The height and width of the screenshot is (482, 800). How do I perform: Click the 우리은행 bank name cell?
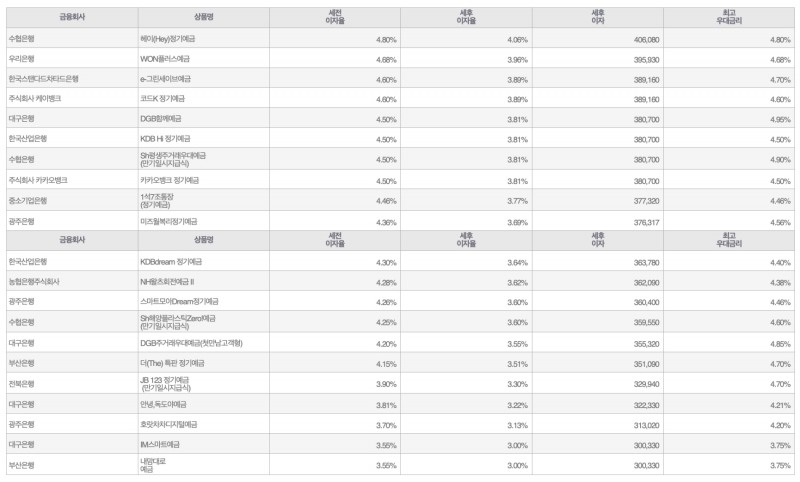coord(21,59)
